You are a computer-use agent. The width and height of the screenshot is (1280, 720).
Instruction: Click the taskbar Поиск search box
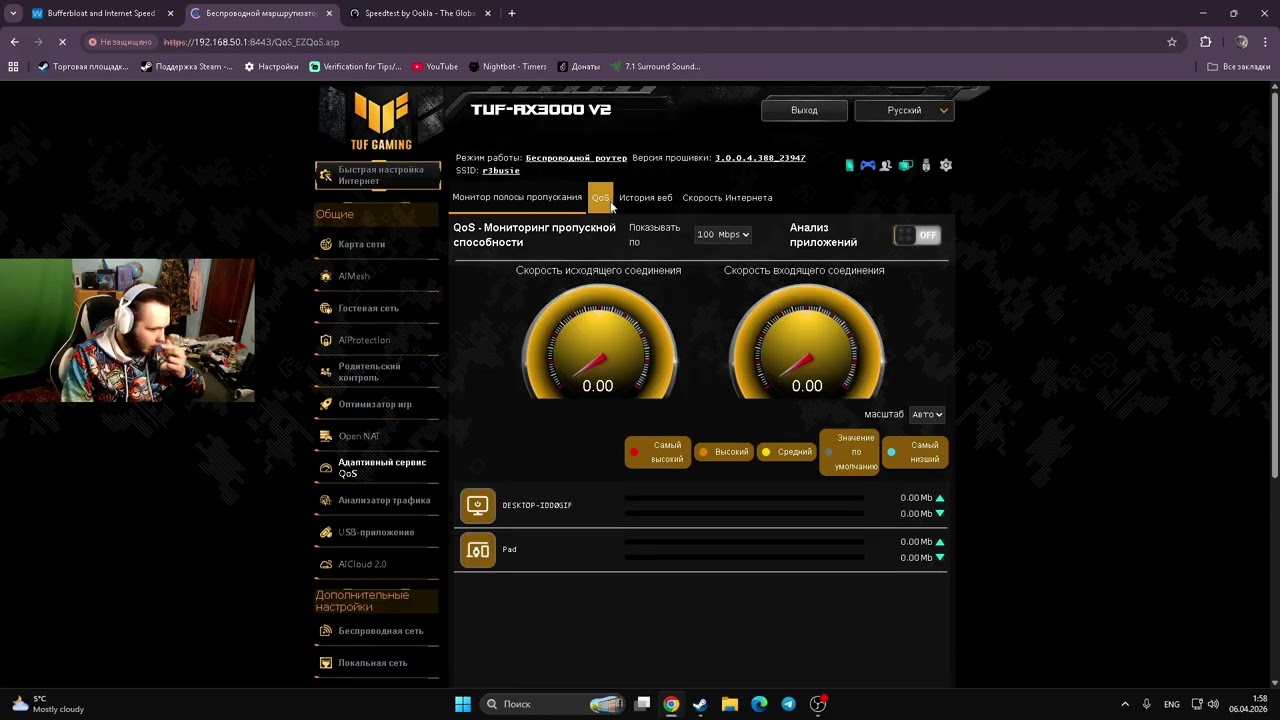click(552, 704)
